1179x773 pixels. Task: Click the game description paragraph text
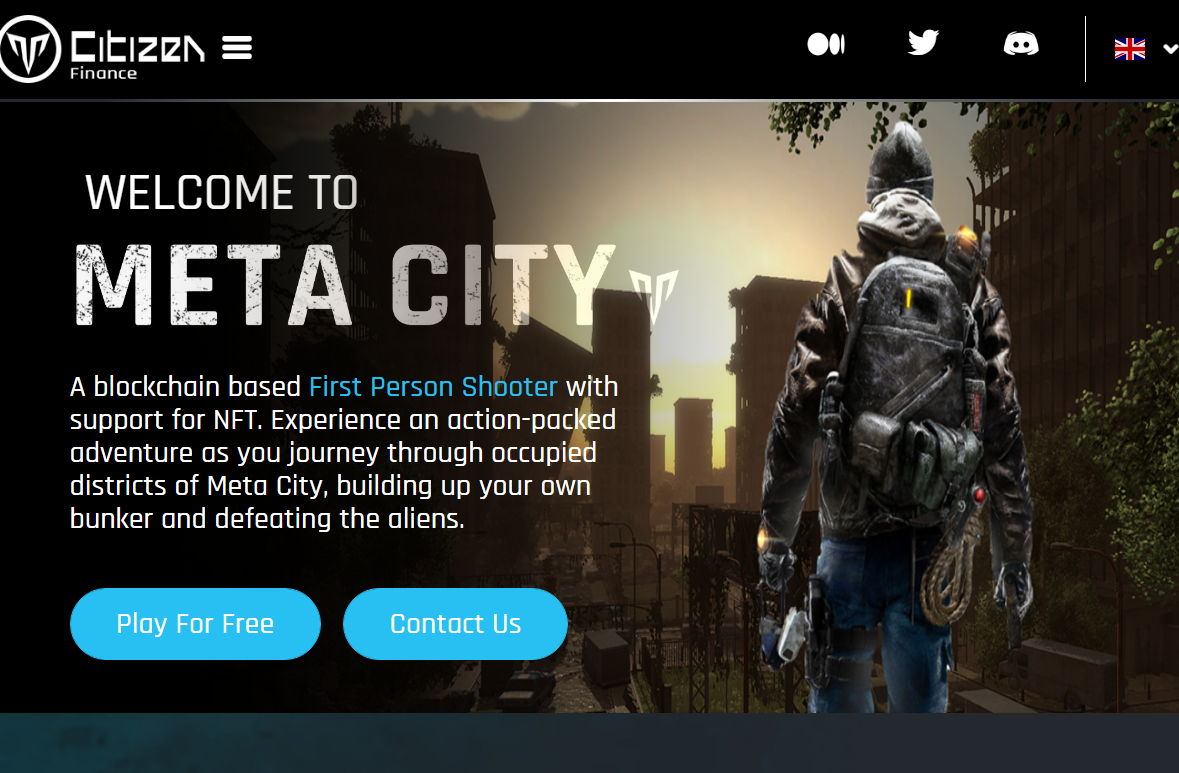pyautogui.click(x=344, y=453)
